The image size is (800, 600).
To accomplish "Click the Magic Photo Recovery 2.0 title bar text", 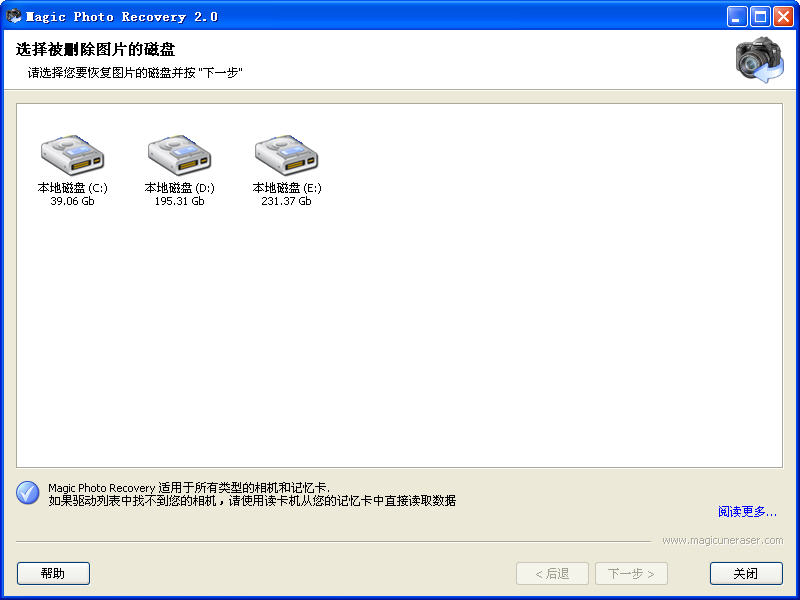I will [122, 16].
